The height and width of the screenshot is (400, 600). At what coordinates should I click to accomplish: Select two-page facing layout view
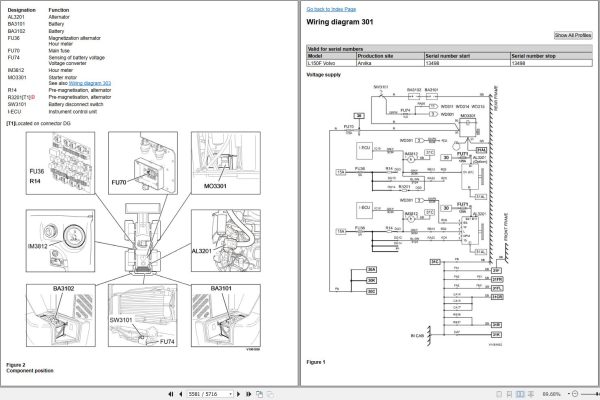pos(520,394)
